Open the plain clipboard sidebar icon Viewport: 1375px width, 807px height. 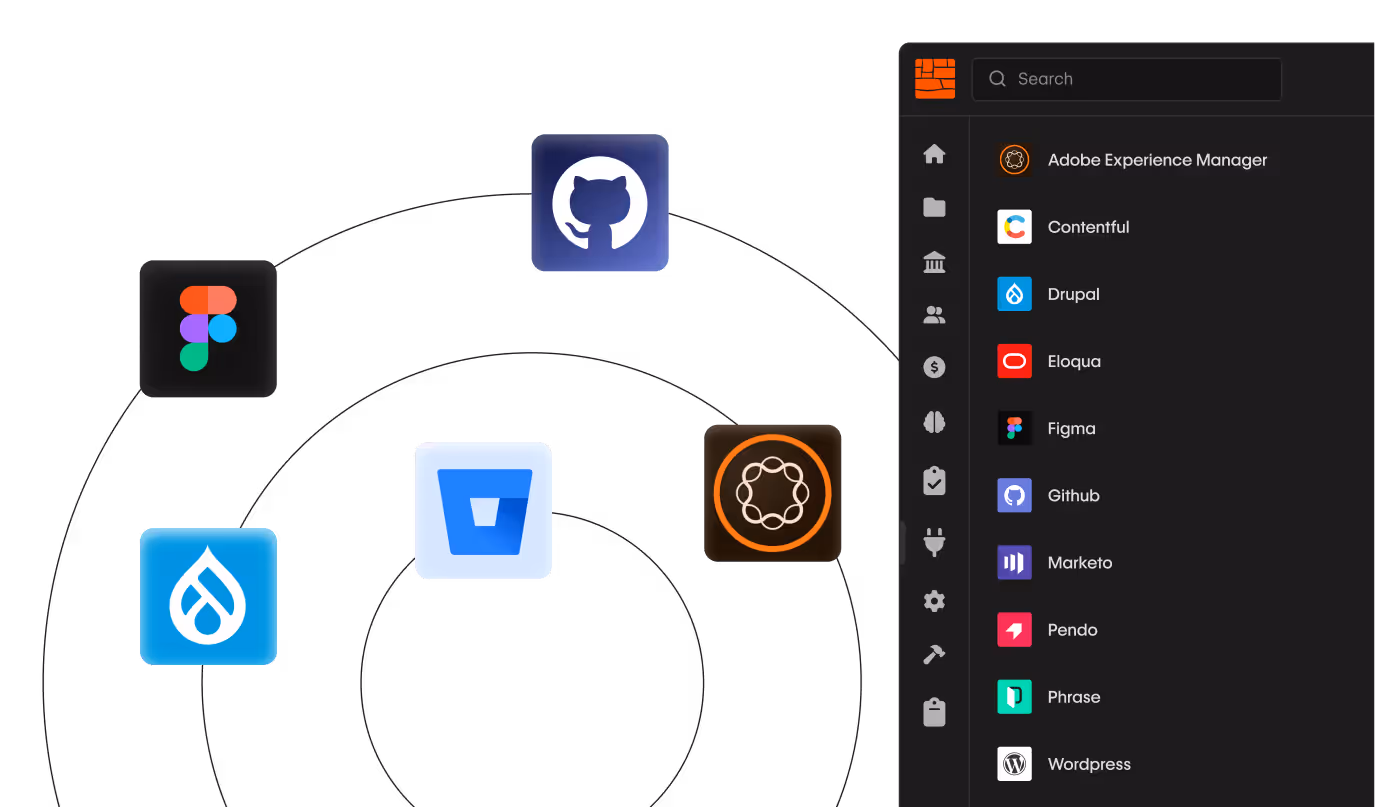[x=934, y=712]
